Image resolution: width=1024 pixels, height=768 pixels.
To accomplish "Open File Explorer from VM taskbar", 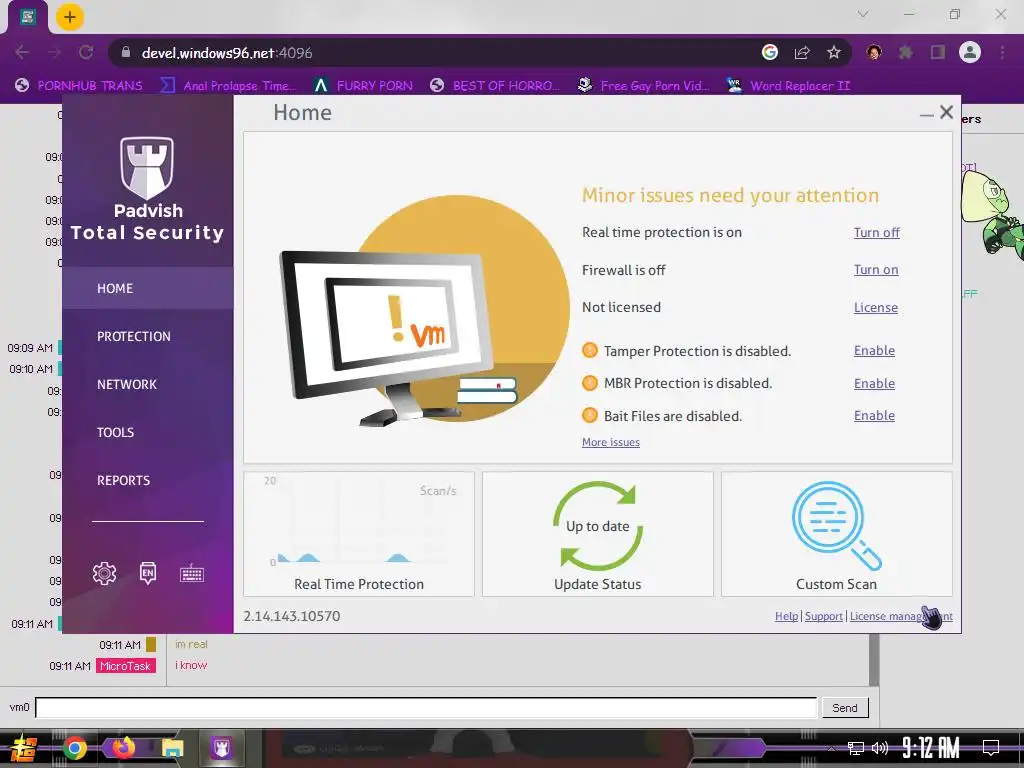I will [x=172, y=748].
